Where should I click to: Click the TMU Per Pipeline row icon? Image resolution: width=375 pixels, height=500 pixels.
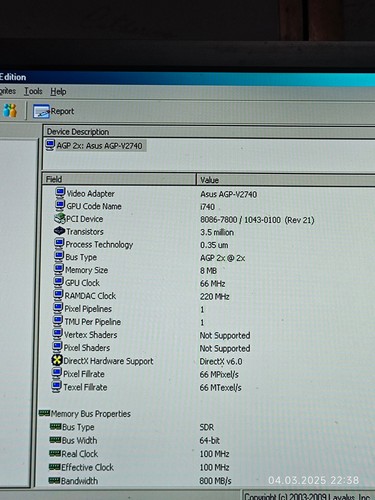[58, 321]
